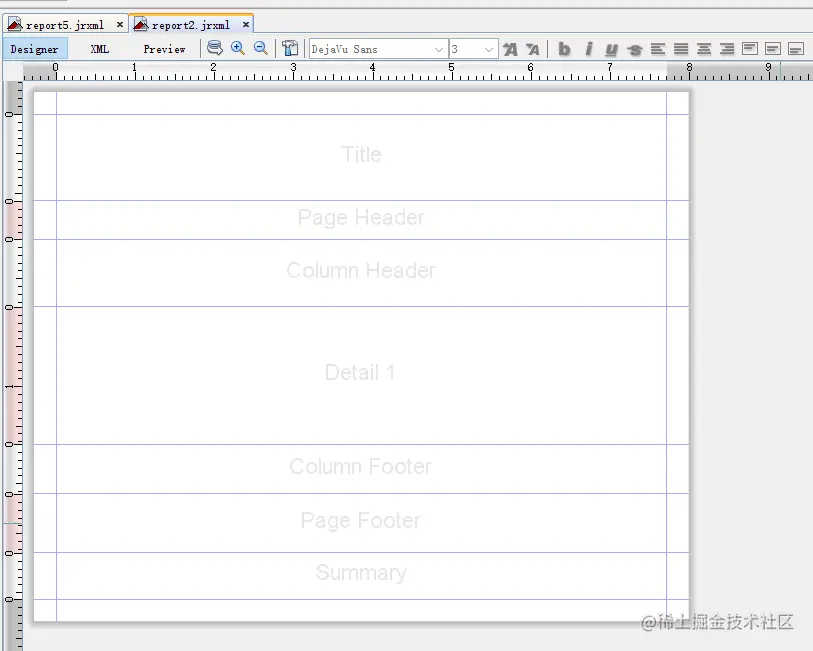Select the Designer view
This screenshot has height=651, width=813.
coord(35,47)
